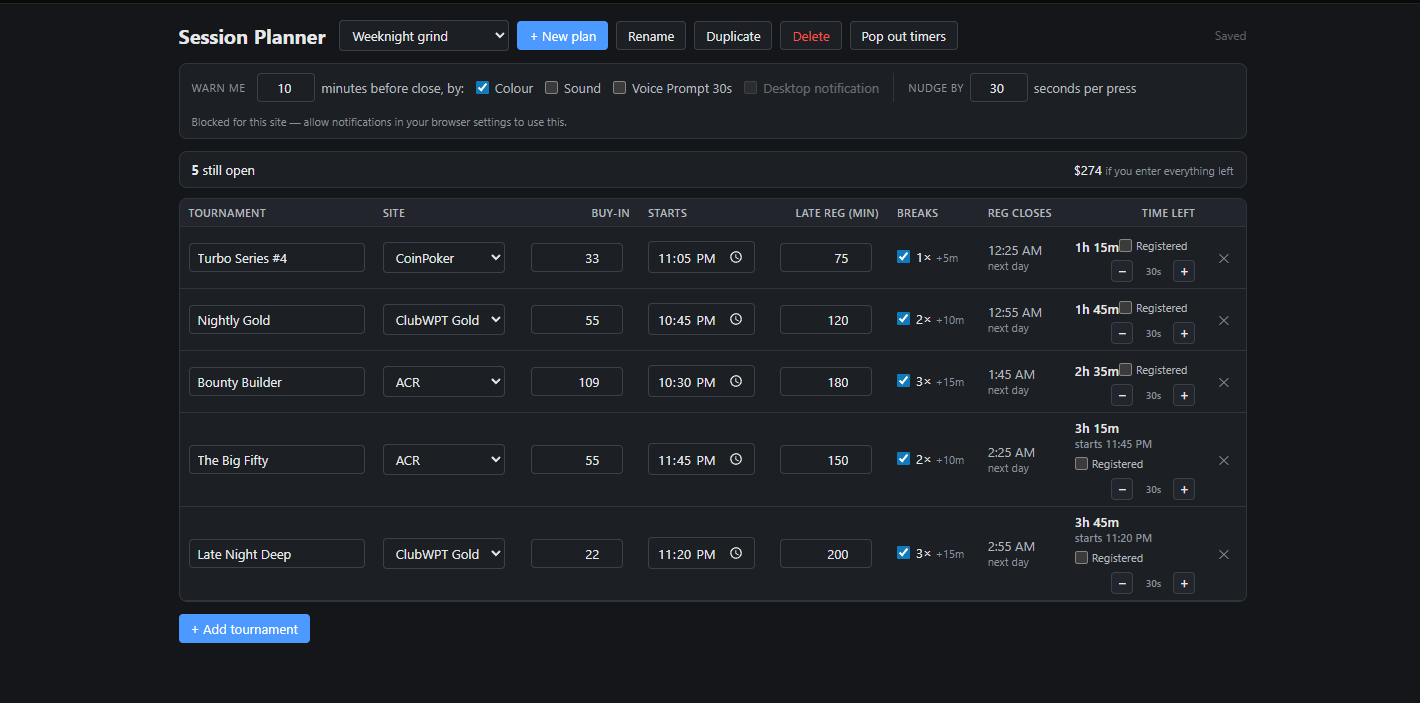Delete the current plan
Screen dimensions: 1420x703
point(811,36)
